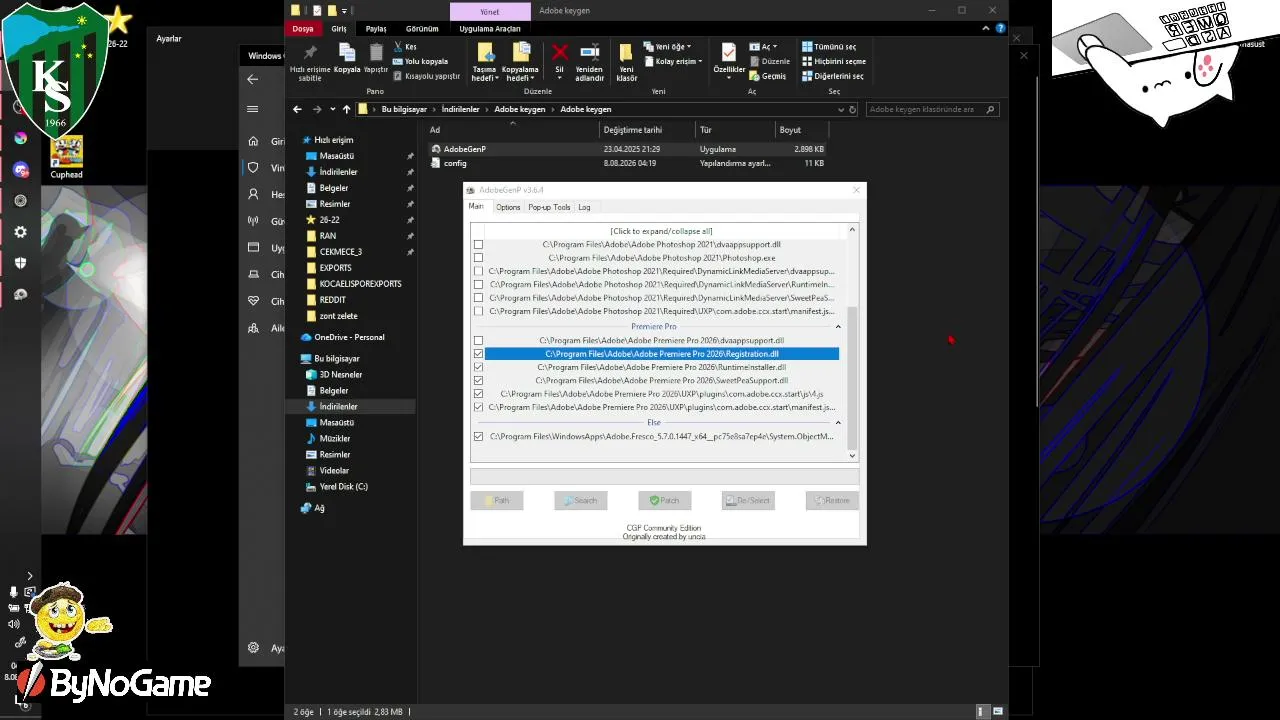Go back with the Explorer back arrow
Viewport: 1280px width, 720px height.
[x=297, y=109]
